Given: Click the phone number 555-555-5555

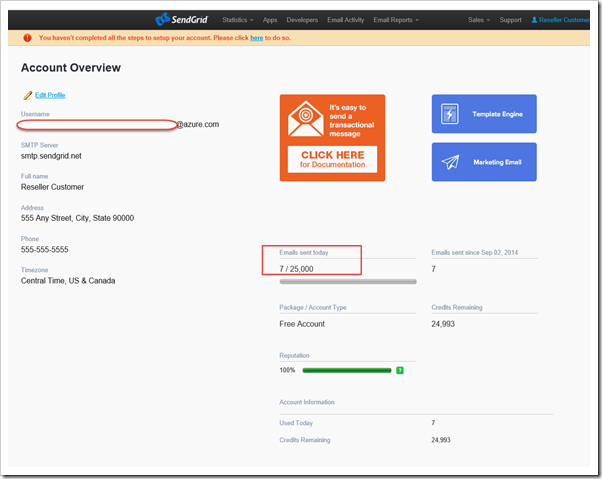Looking at the screenshot, I should pos(45,249).
